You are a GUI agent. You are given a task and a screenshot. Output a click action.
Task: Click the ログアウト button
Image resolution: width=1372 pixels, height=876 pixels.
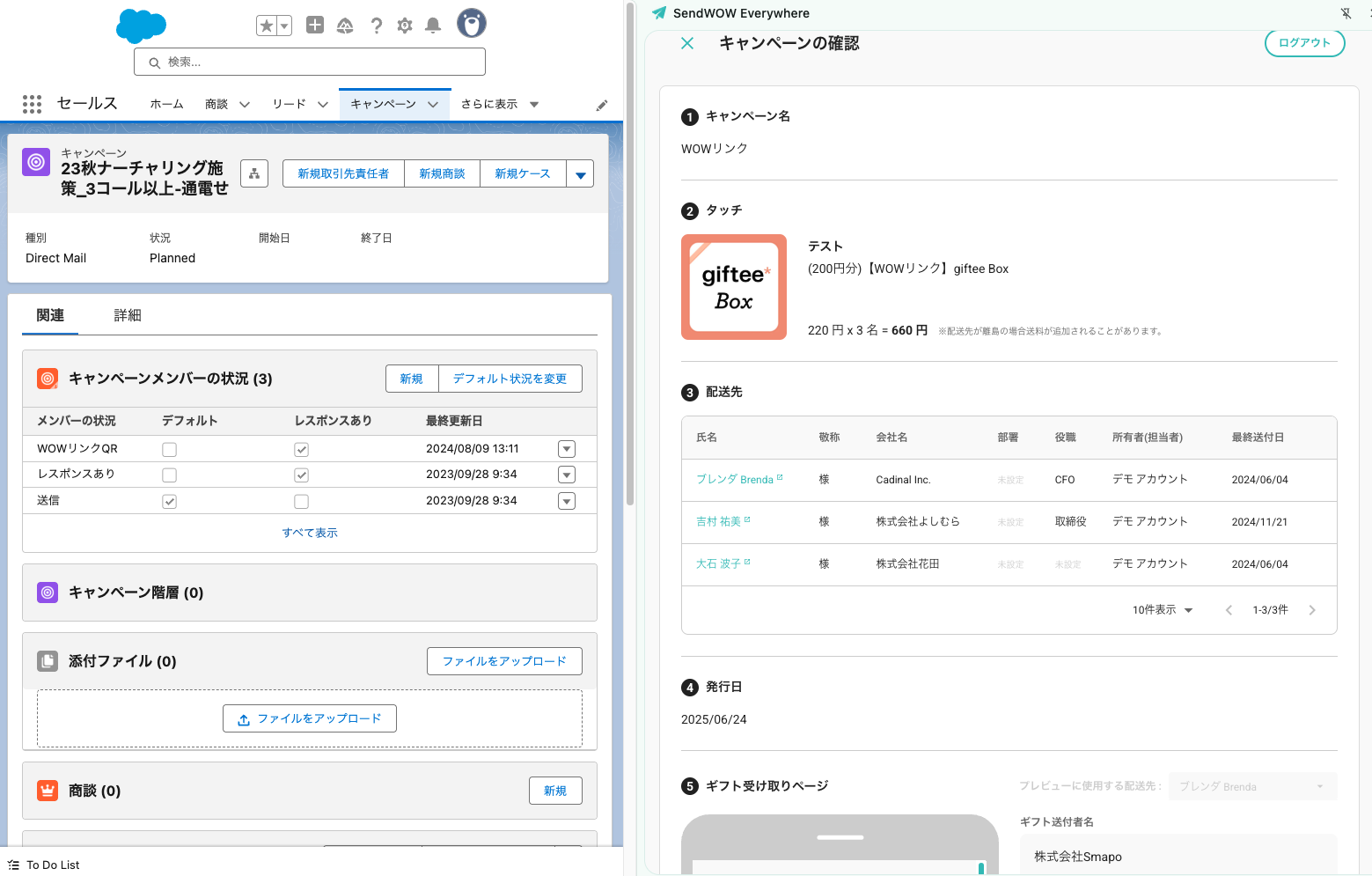(x=1304, y=42)
